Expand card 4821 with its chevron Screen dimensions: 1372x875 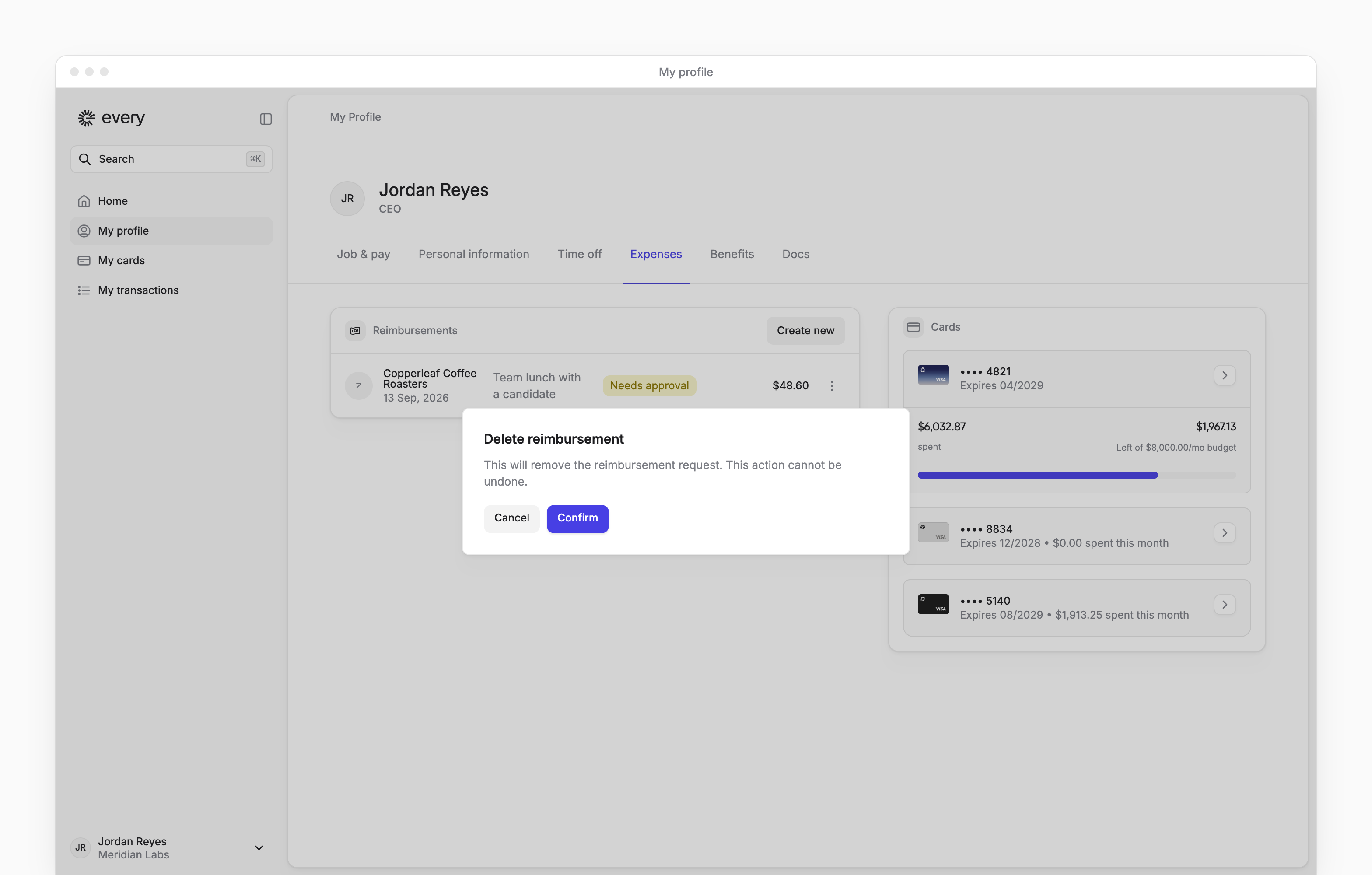[1225, 375]
